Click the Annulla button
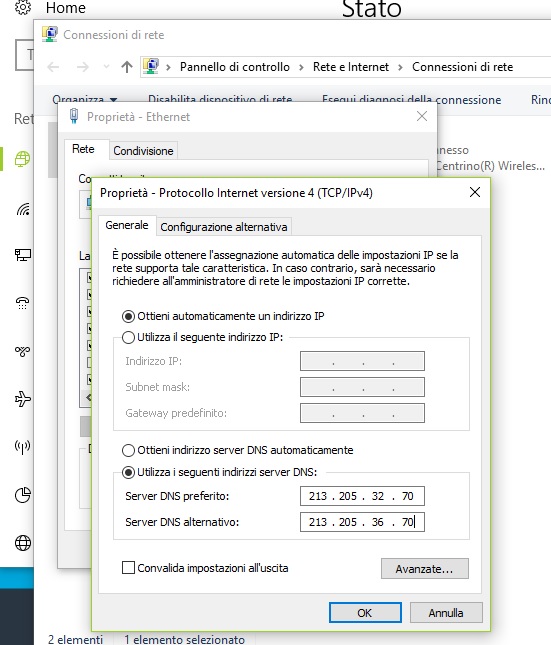The width and height of the screenshot is (551, 645). click(x=446, y=613)
